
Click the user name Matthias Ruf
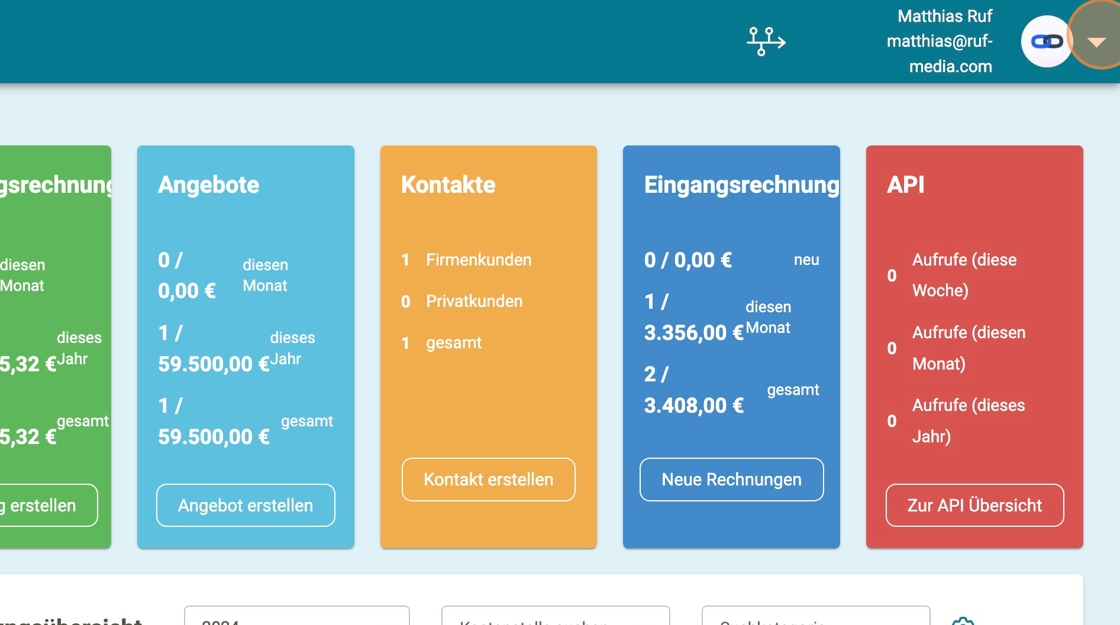(x=944, y=16)
